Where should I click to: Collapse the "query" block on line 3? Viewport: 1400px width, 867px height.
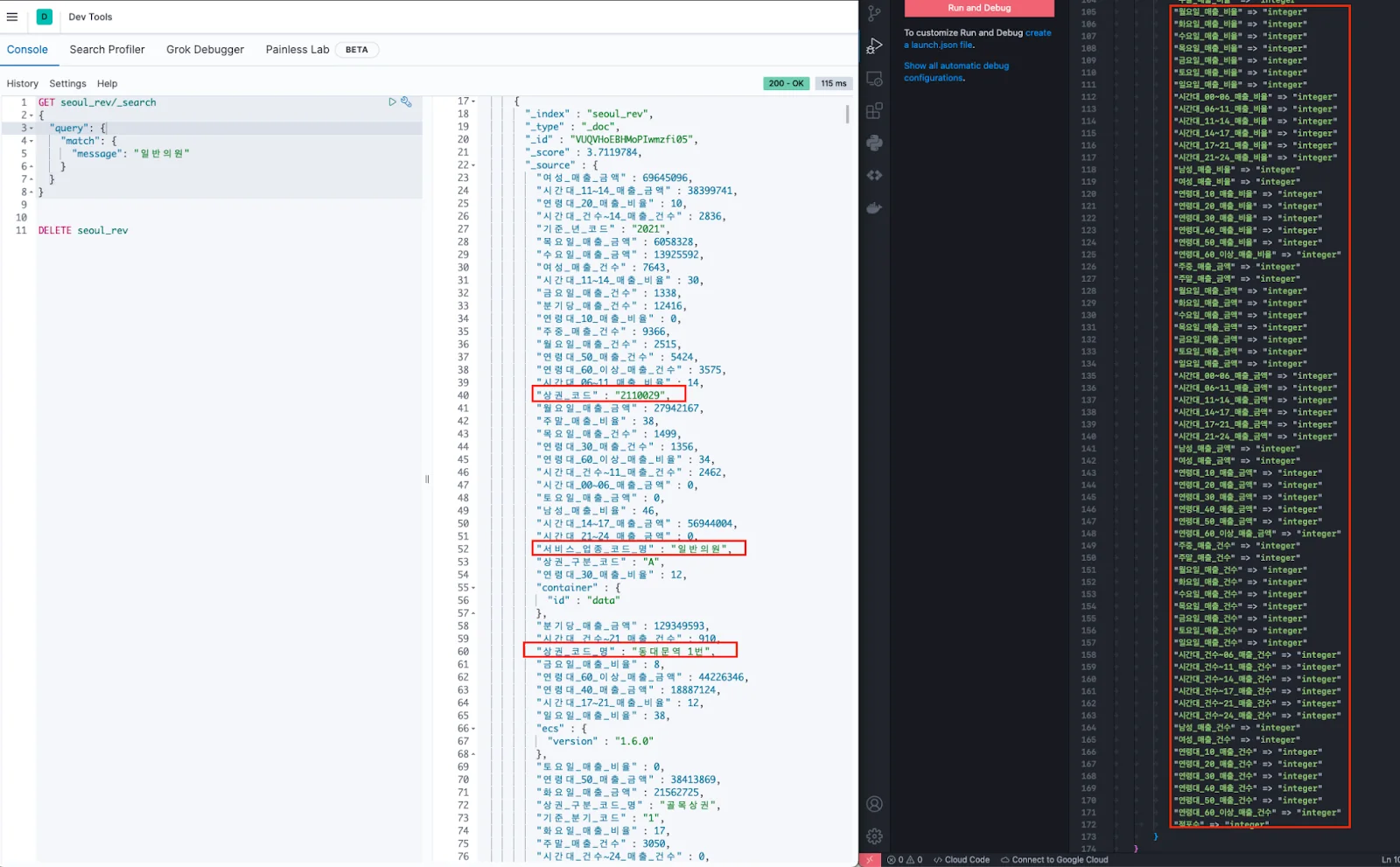click(x=31, y=129)
